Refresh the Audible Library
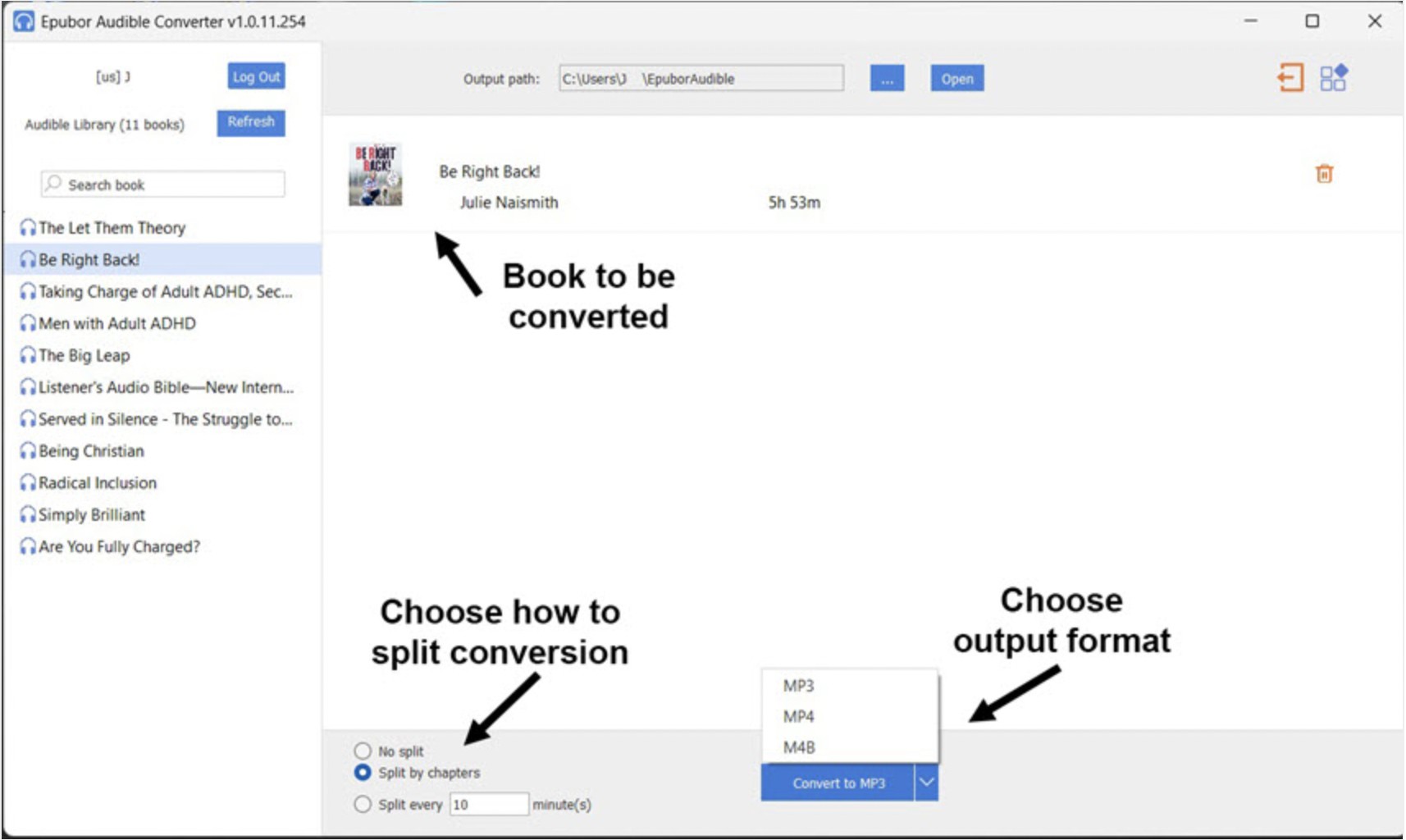 251,122
